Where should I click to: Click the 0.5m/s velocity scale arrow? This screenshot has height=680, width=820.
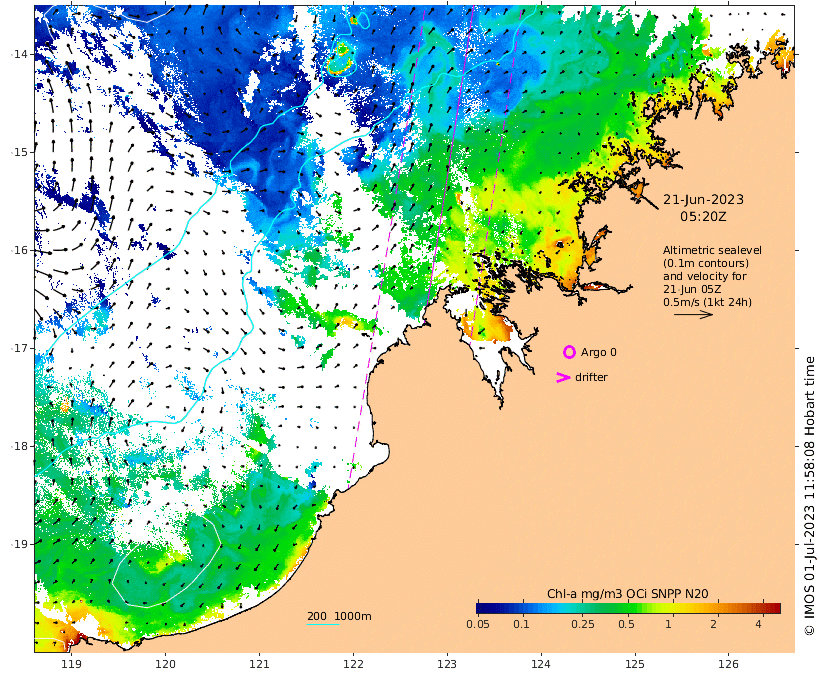pyautogui.click(x=693, y=314)
